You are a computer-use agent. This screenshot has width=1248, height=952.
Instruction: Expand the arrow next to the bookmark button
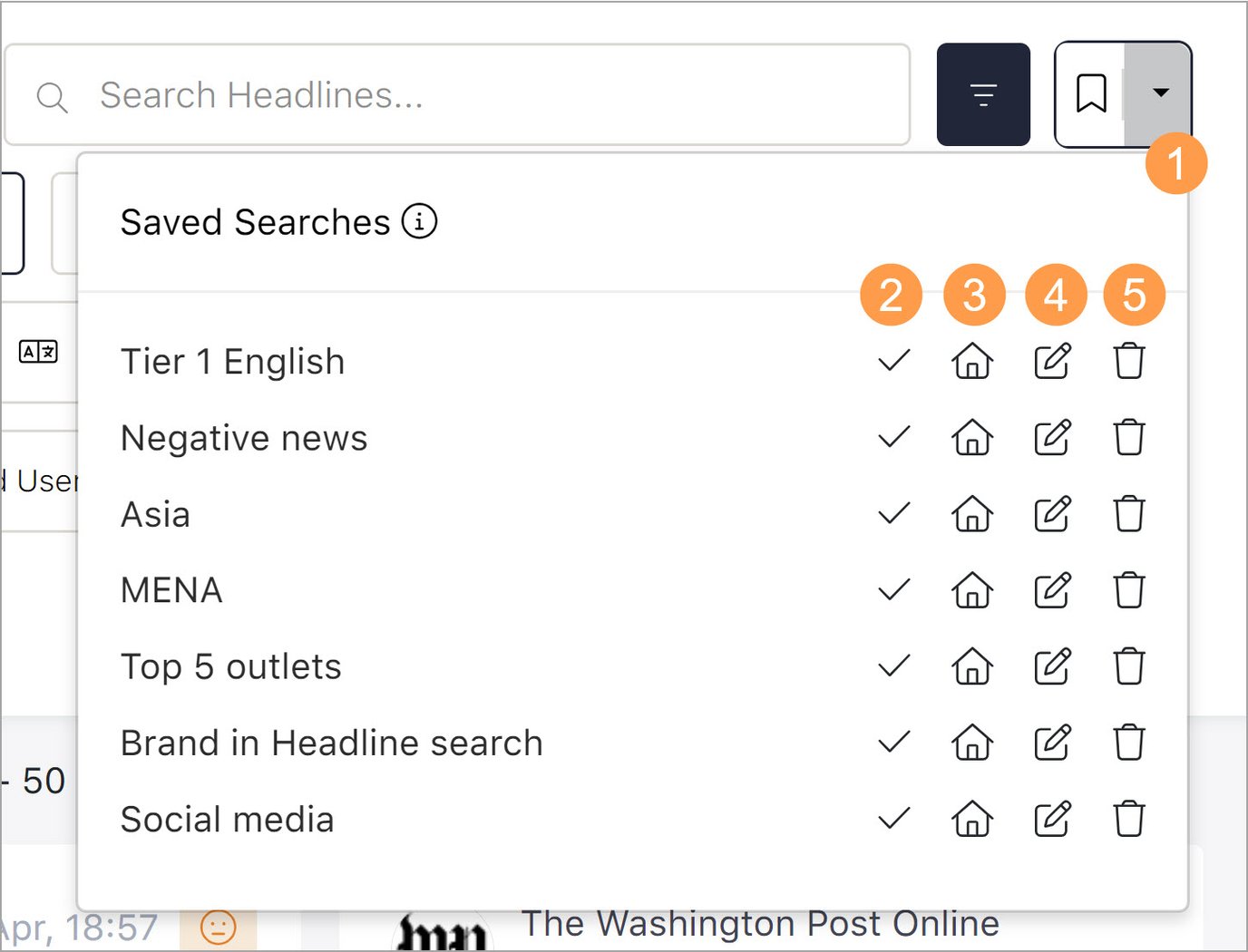tap(1162, 93)
